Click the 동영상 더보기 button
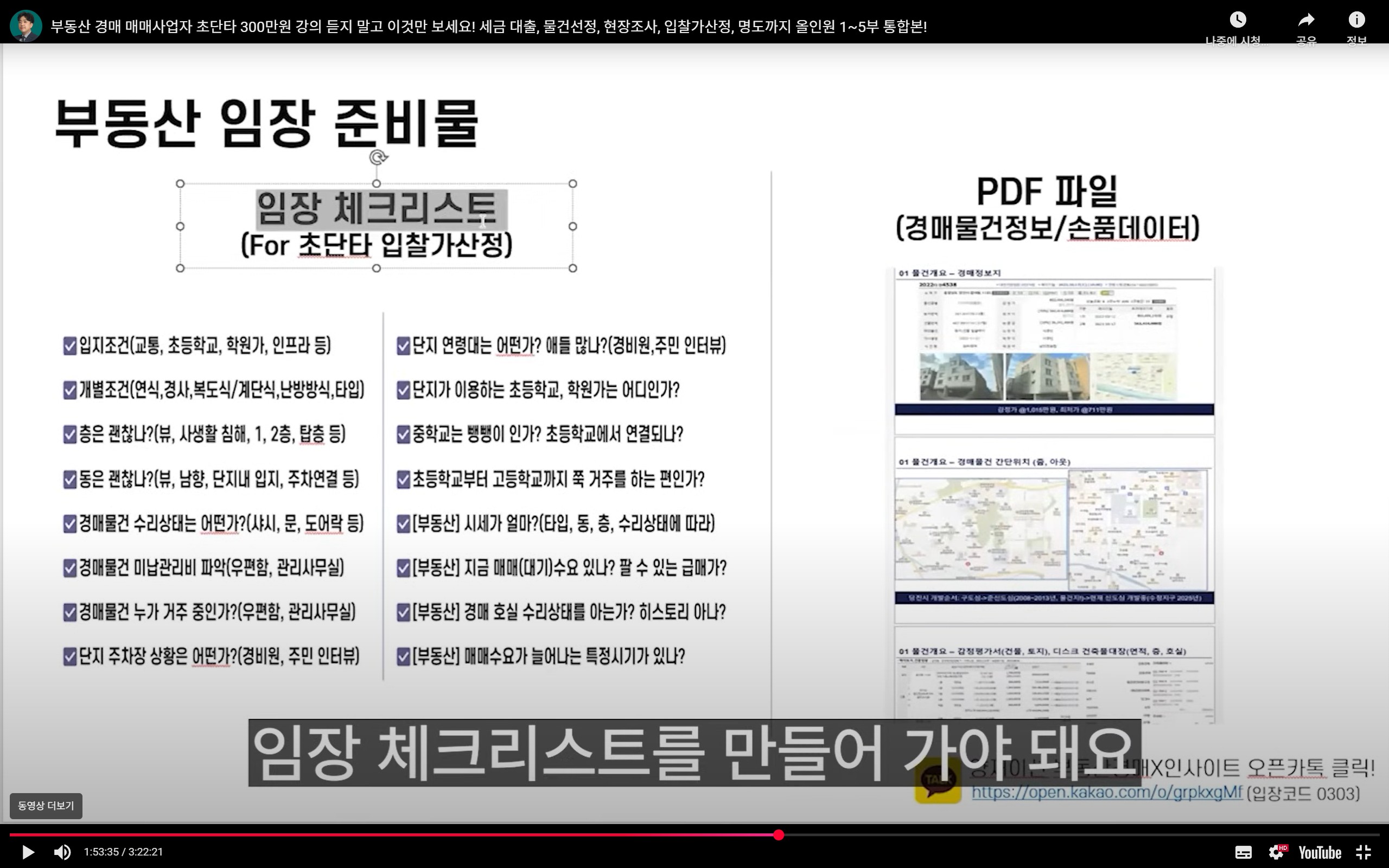 [x=46, y=806]
